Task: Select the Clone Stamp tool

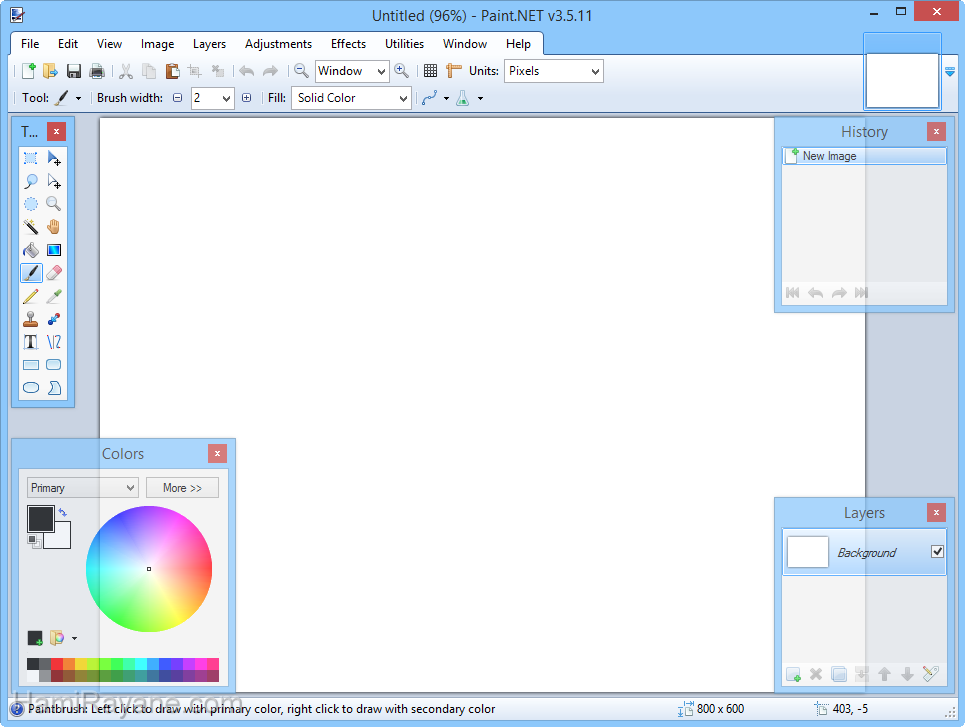Action: pos(30,319)
